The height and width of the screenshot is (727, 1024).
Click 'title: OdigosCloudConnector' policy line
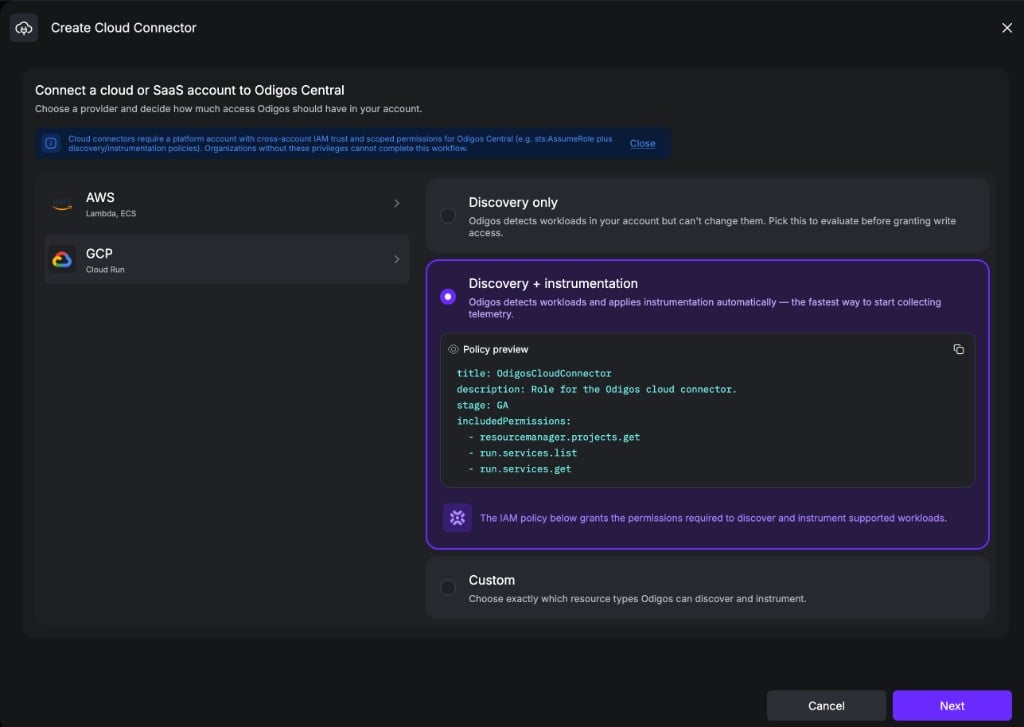[534, 374]
